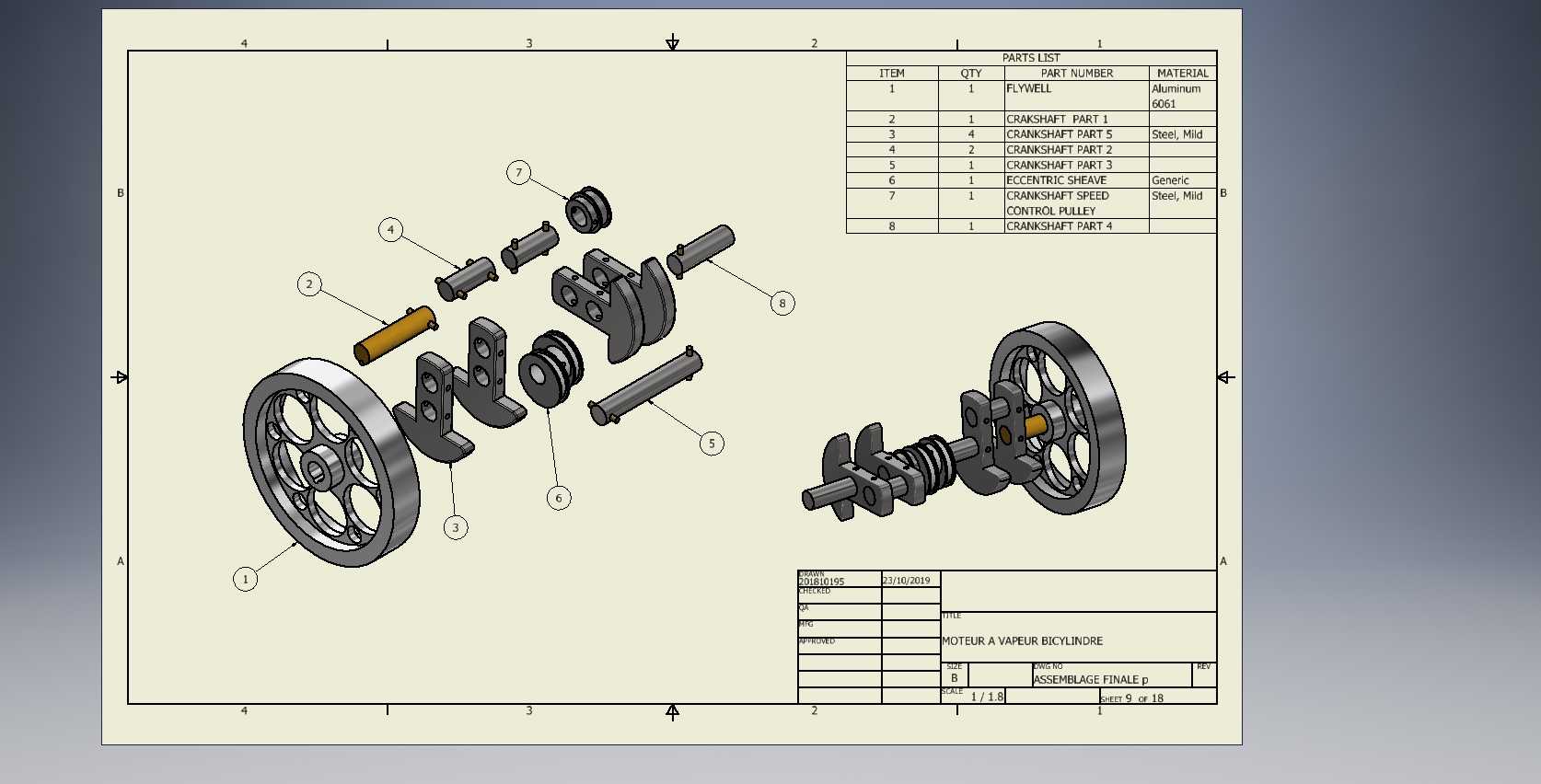Select the exploded flywheel component

(331, 462)
